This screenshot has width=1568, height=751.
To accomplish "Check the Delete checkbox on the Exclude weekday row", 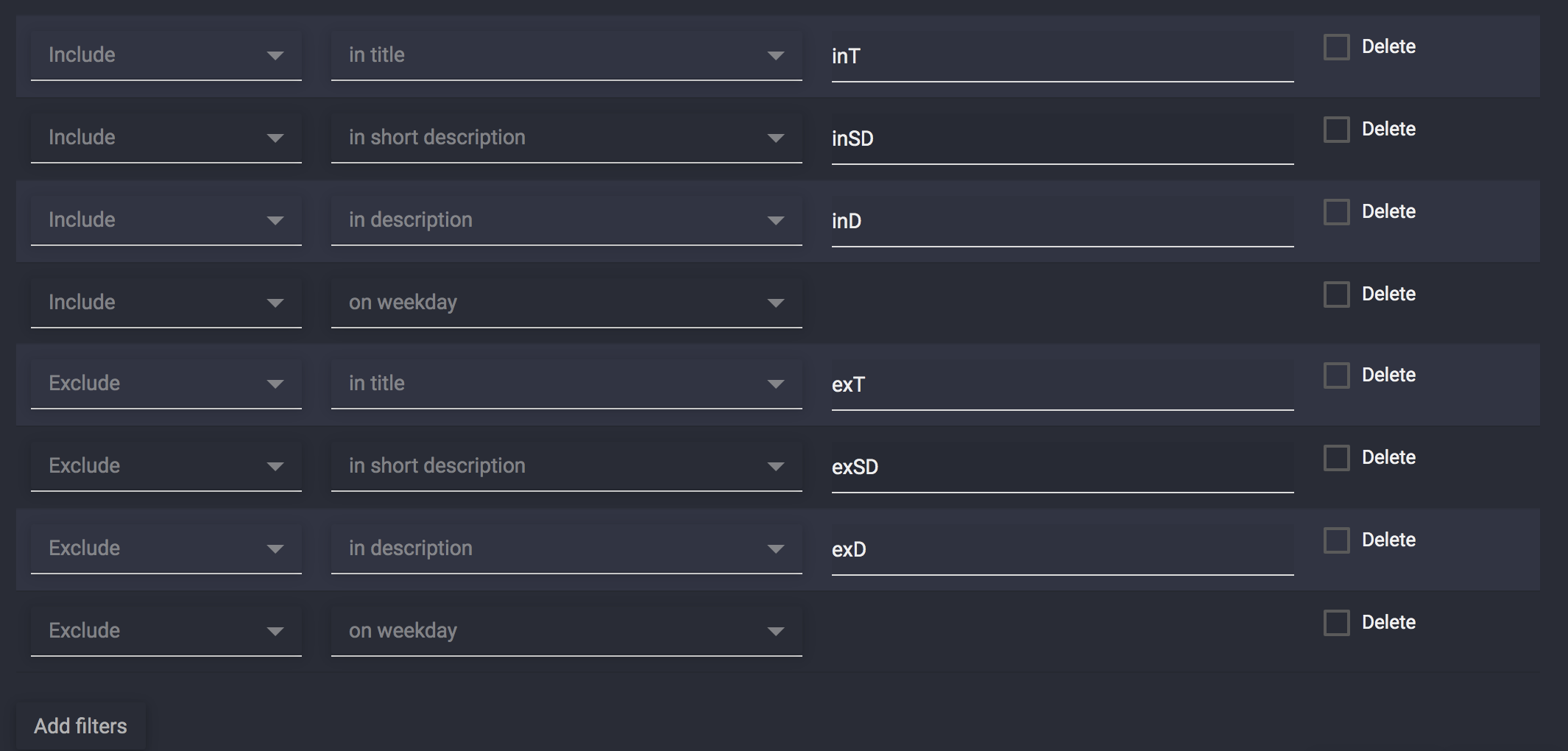I will point(1335,622).
